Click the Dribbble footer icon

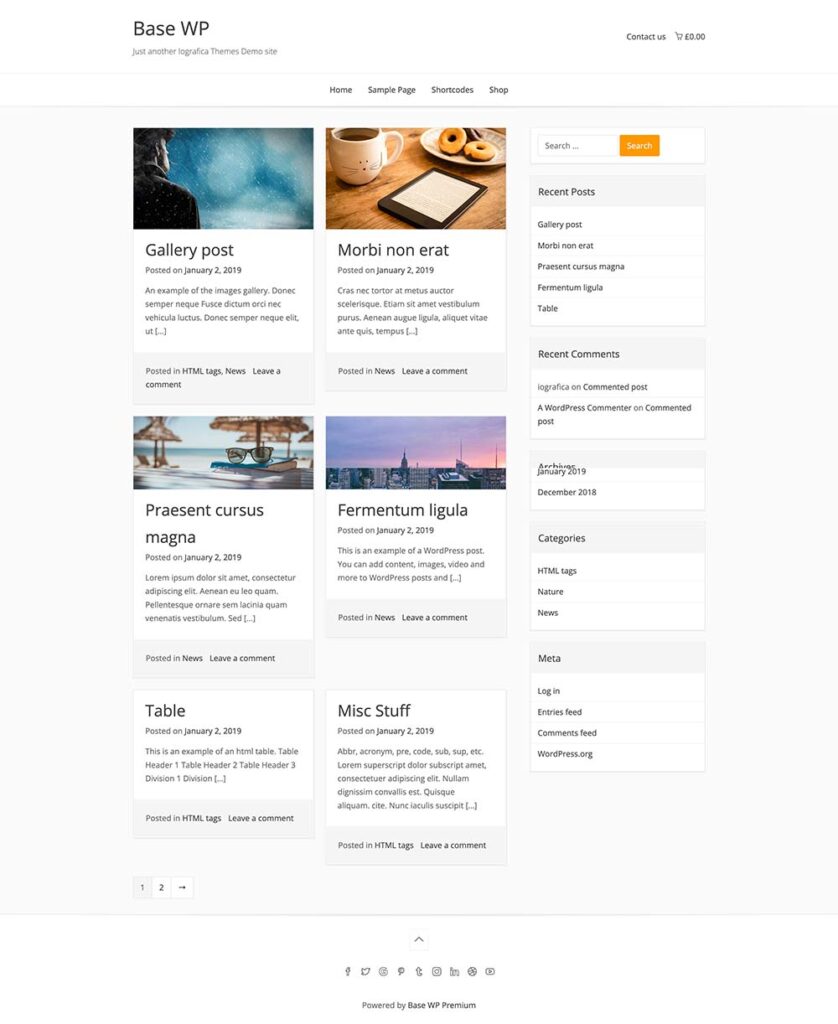[472, 971]
